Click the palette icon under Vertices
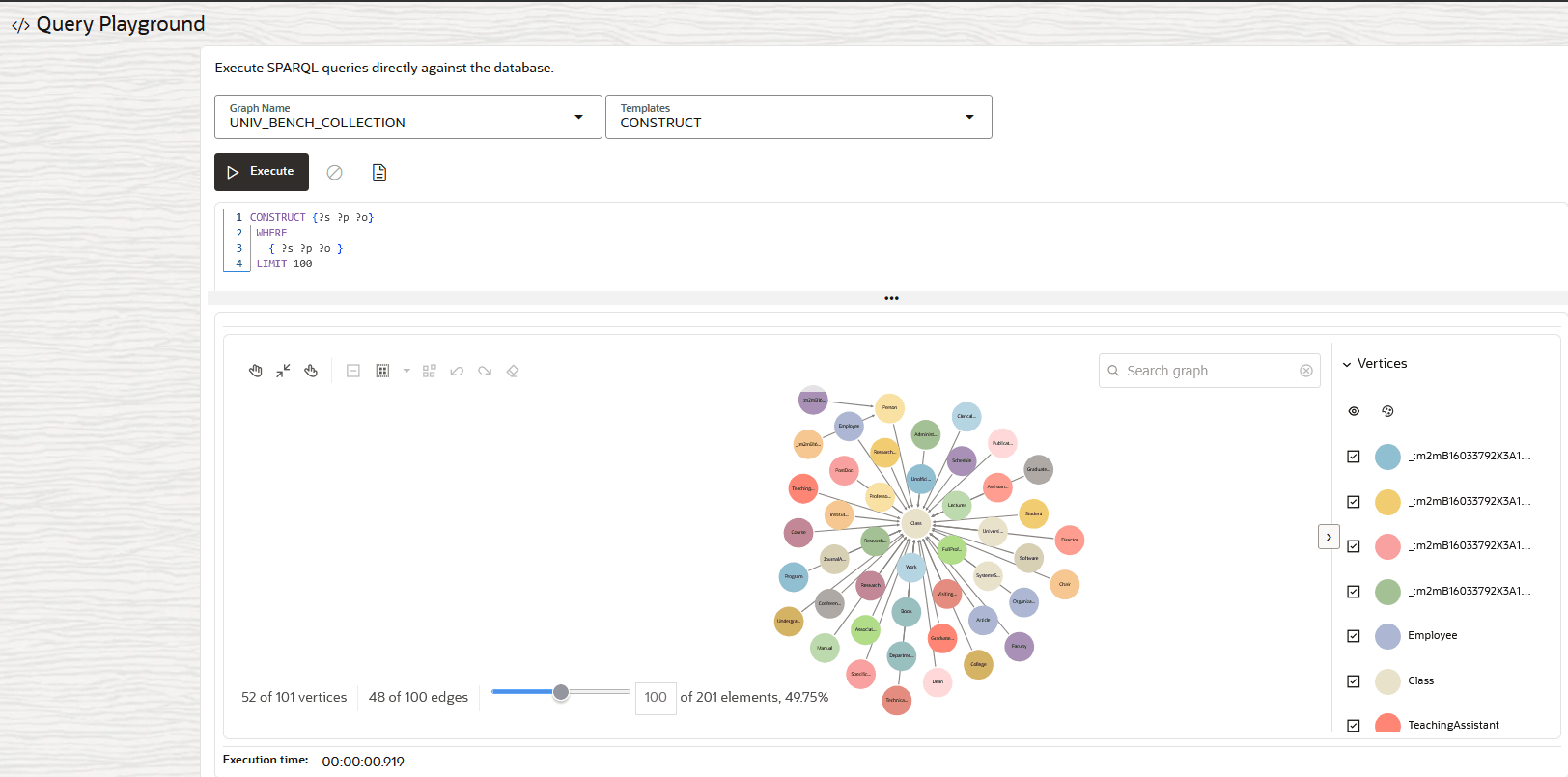This screenshot has width=1568, height=777. coord(1387,411)
